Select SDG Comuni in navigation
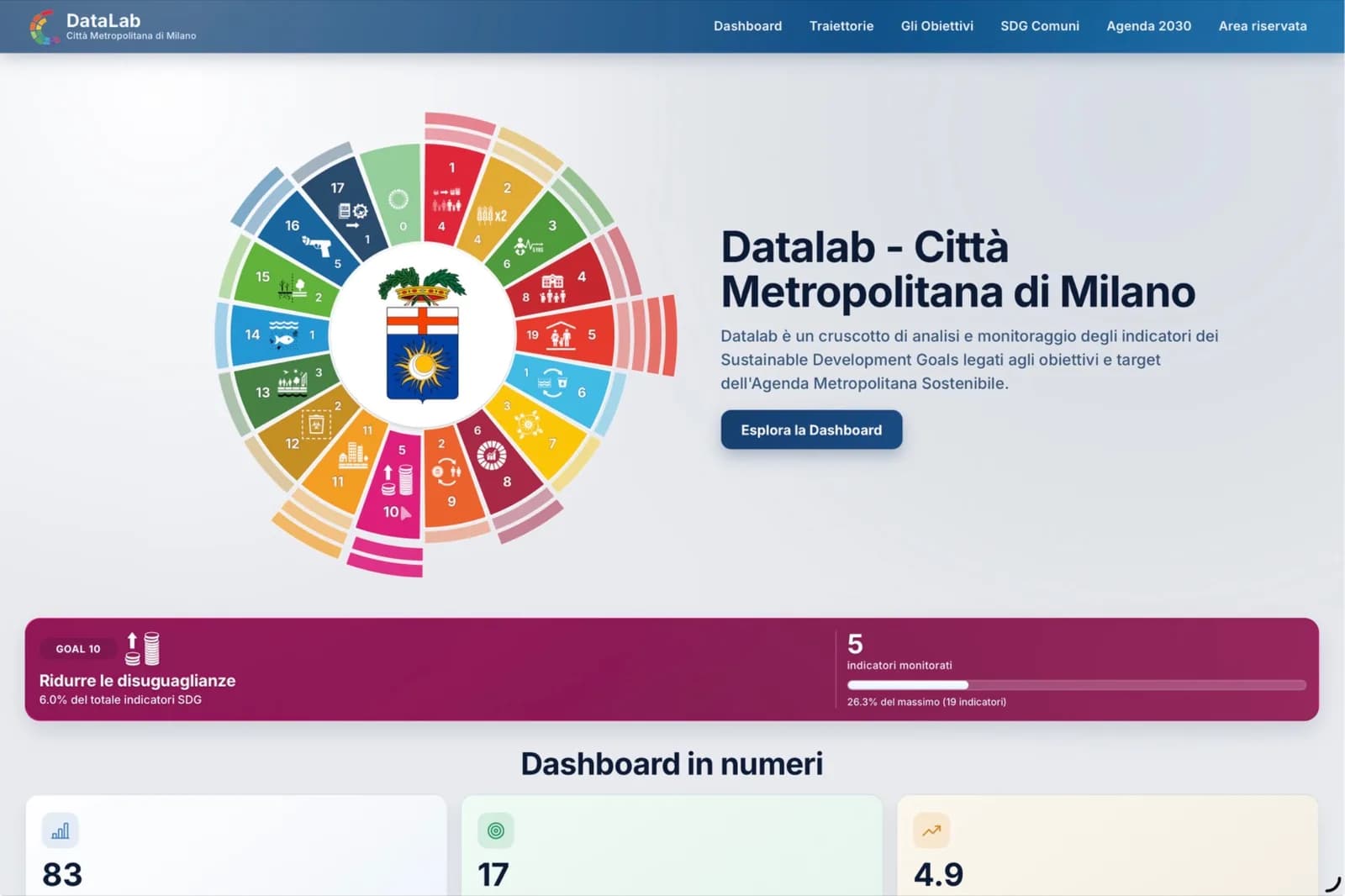Viewport: 1345px width, 896px height. pyautogui.click(x=1039, y=26)
